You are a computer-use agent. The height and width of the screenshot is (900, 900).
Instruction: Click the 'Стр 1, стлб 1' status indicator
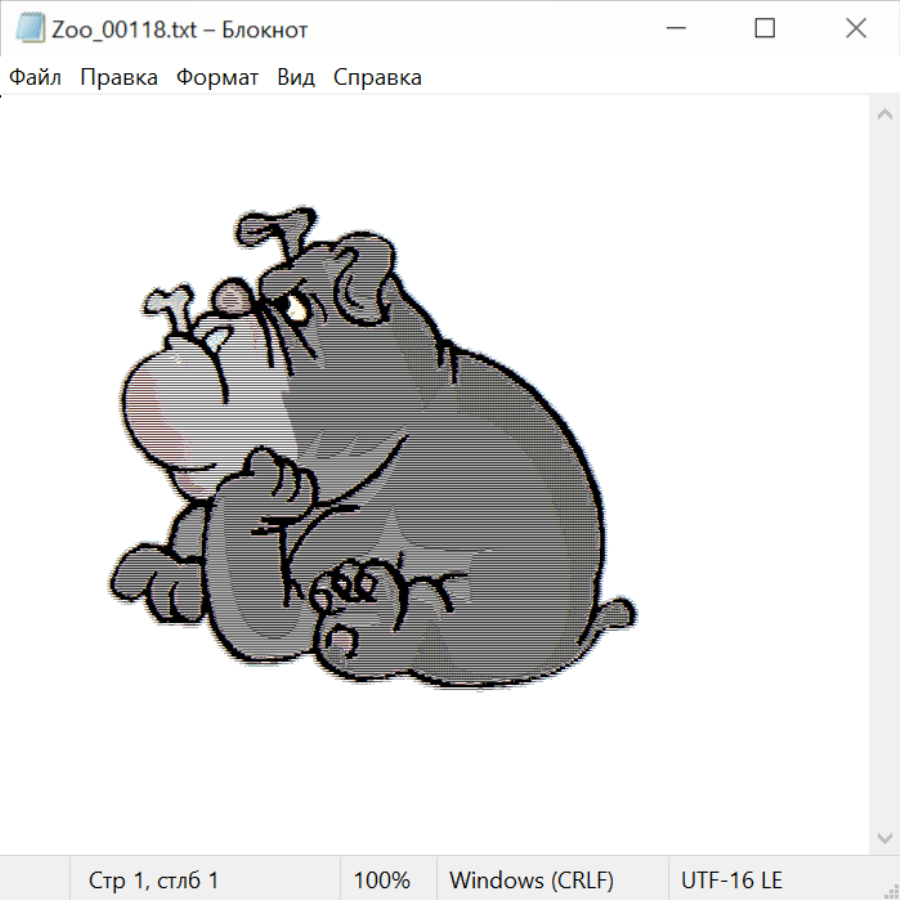point(153,881)
